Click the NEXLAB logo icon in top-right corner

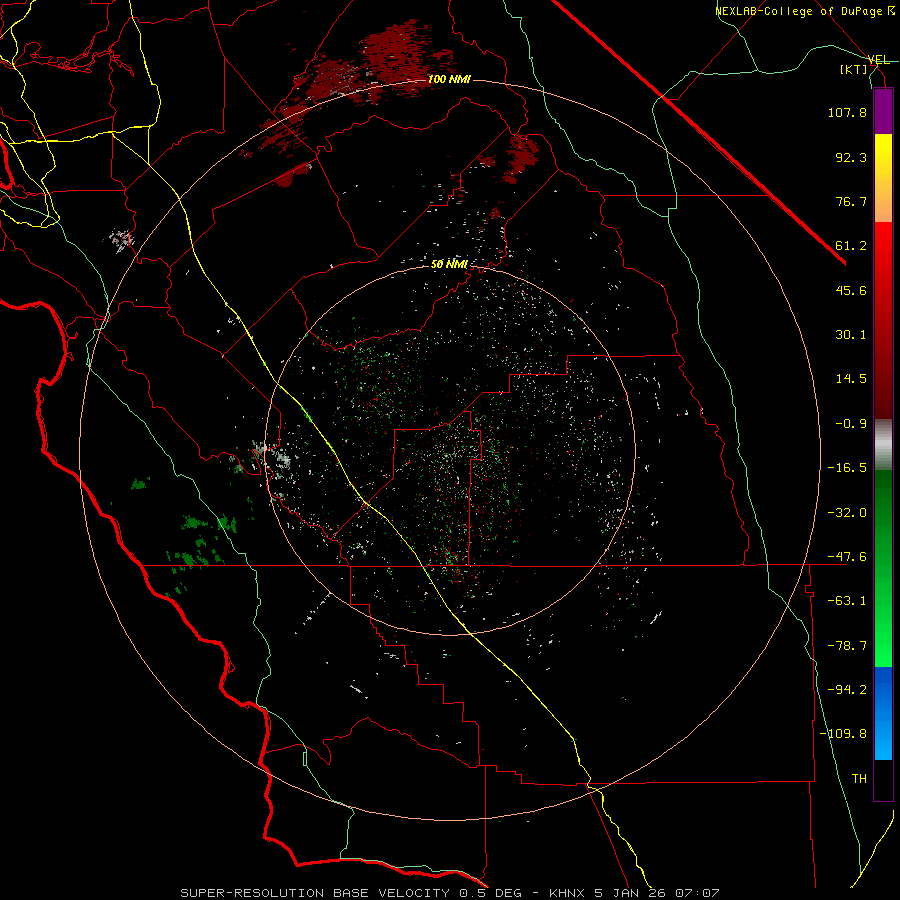(890, 11)
